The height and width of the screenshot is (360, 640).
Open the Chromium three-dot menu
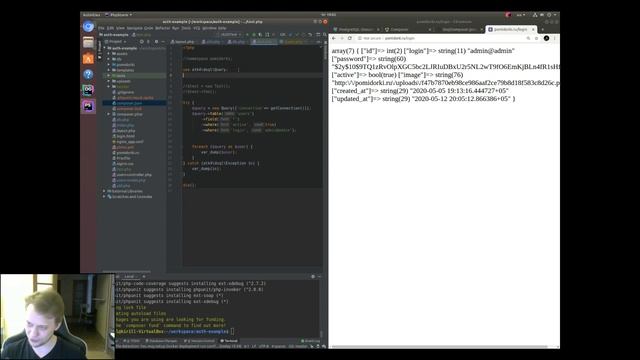point(554,38)
